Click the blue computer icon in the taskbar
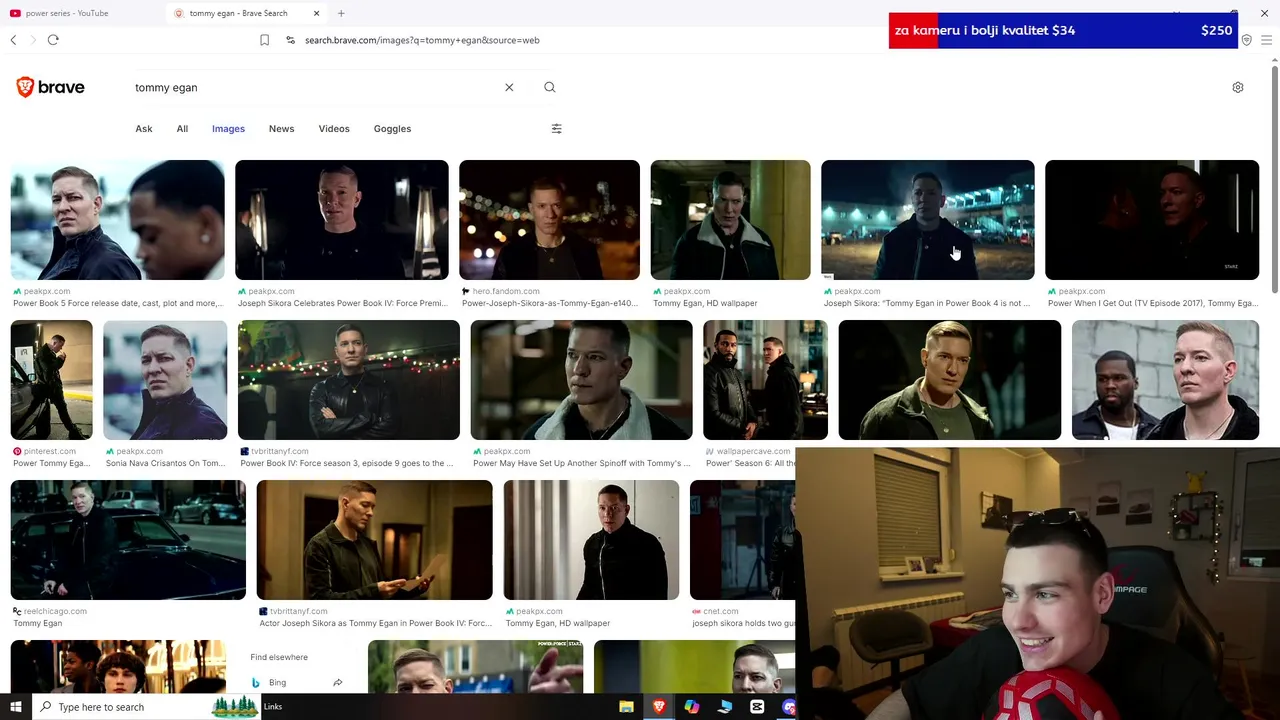The image size is (1280, 720). coord(725,707)
